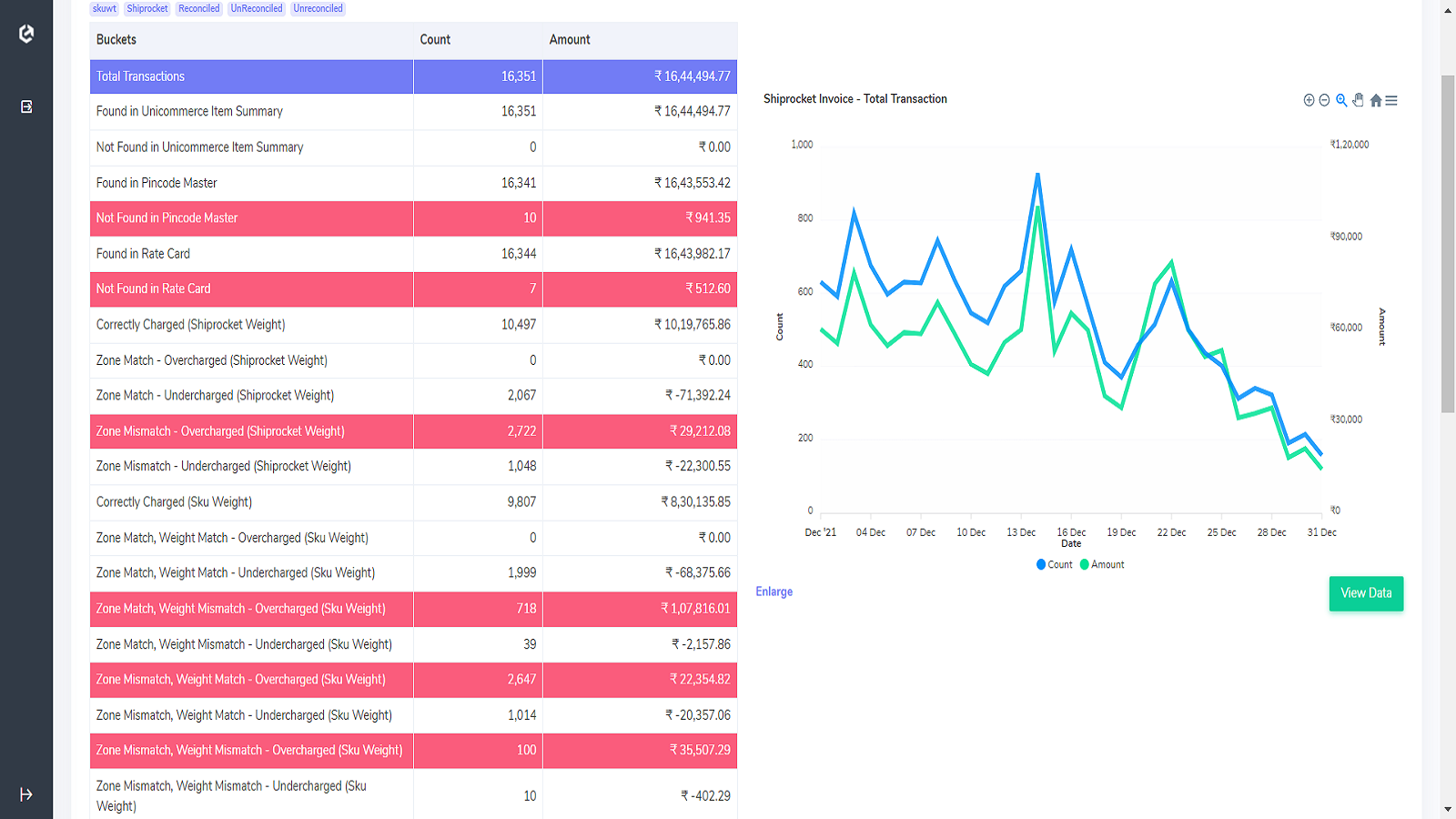This screenshot has height=819, width=1456.
Task: Zoom out of the chart
Action: tap(1324, 100)
